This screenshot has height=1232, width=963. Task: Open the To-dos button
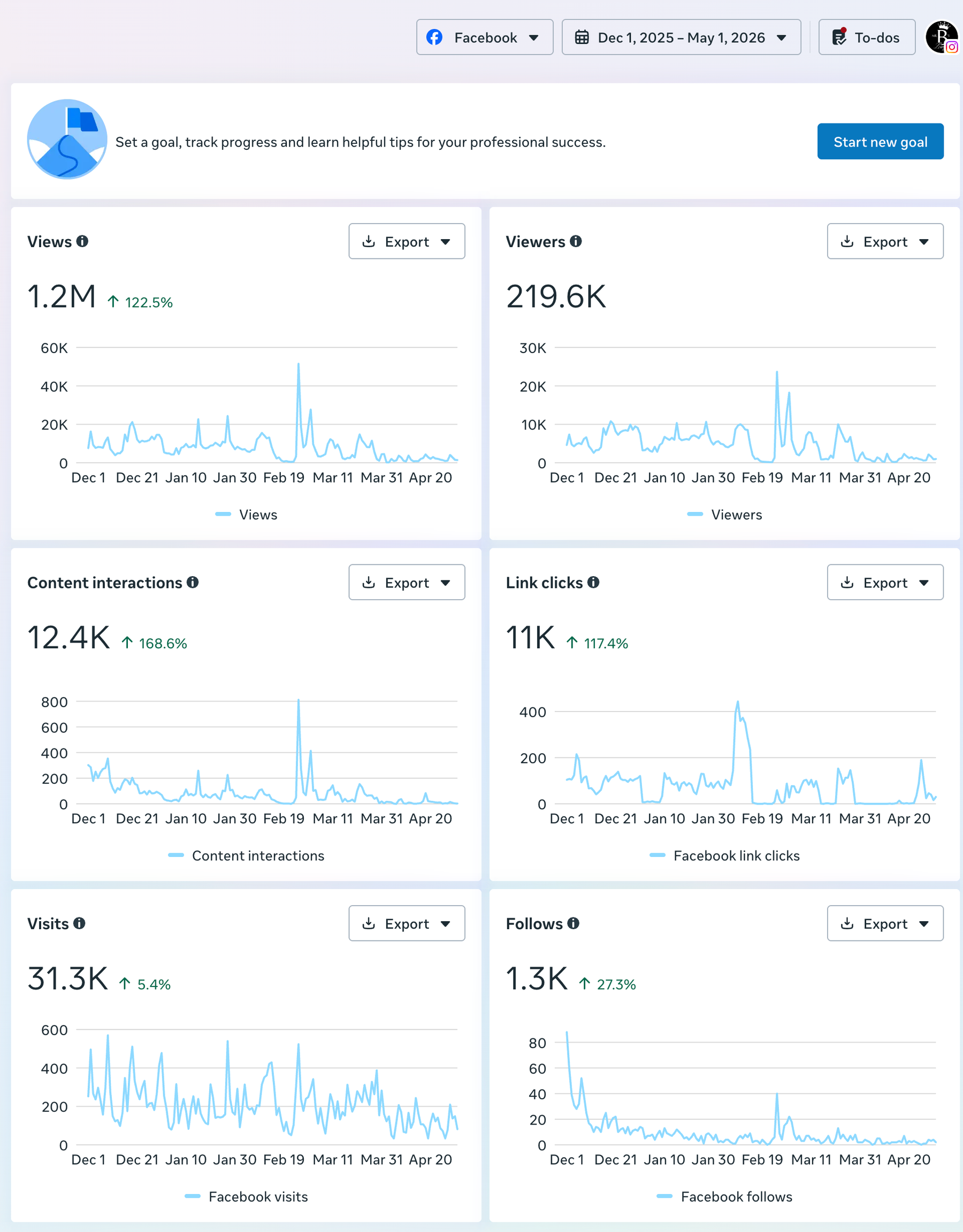pyautogui.click(x=867, y=37)
